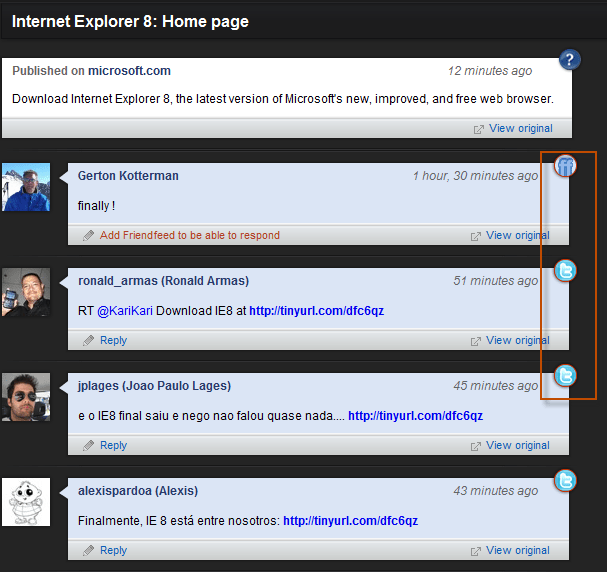Click the '43 minutes ago' timestamp

(x=496, y=491)
